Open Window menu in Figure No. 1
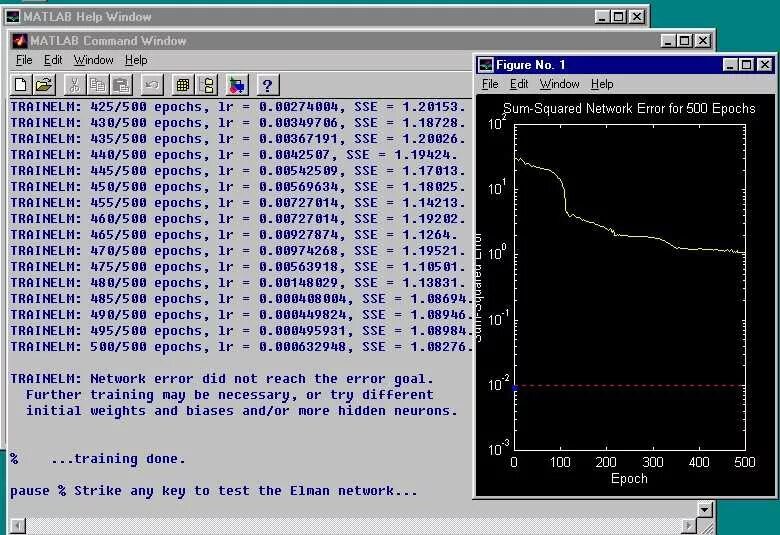Screen dimensions: 780x535 pyautogui.click(x=560, y=84)
